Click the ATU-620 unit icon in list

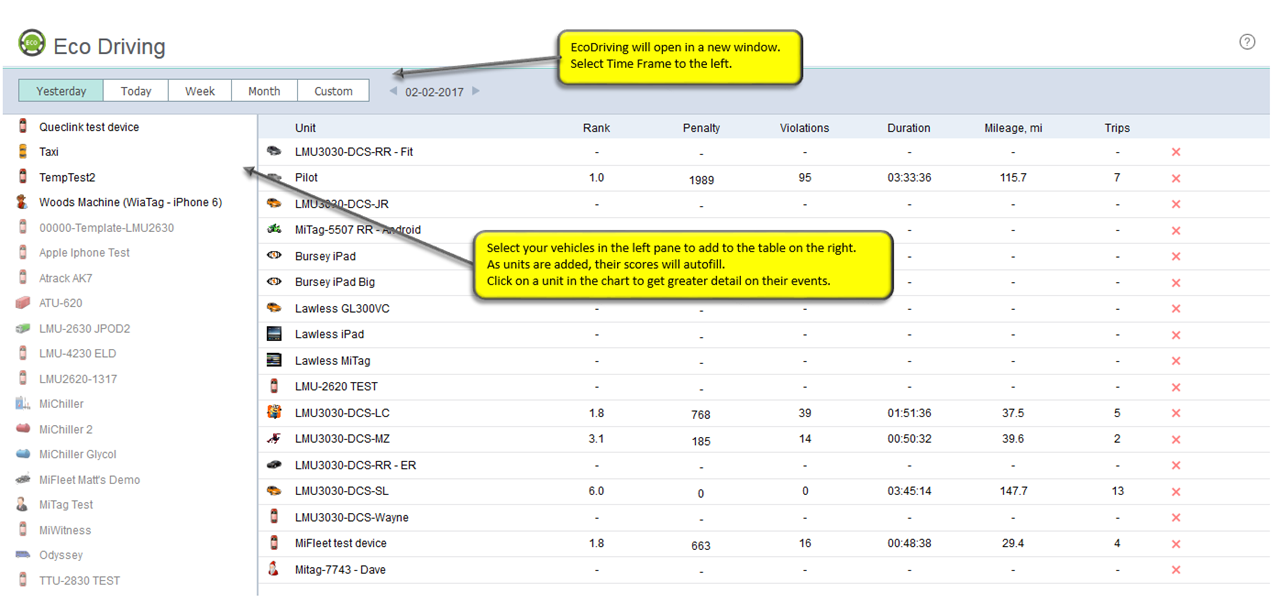(22, 303)
